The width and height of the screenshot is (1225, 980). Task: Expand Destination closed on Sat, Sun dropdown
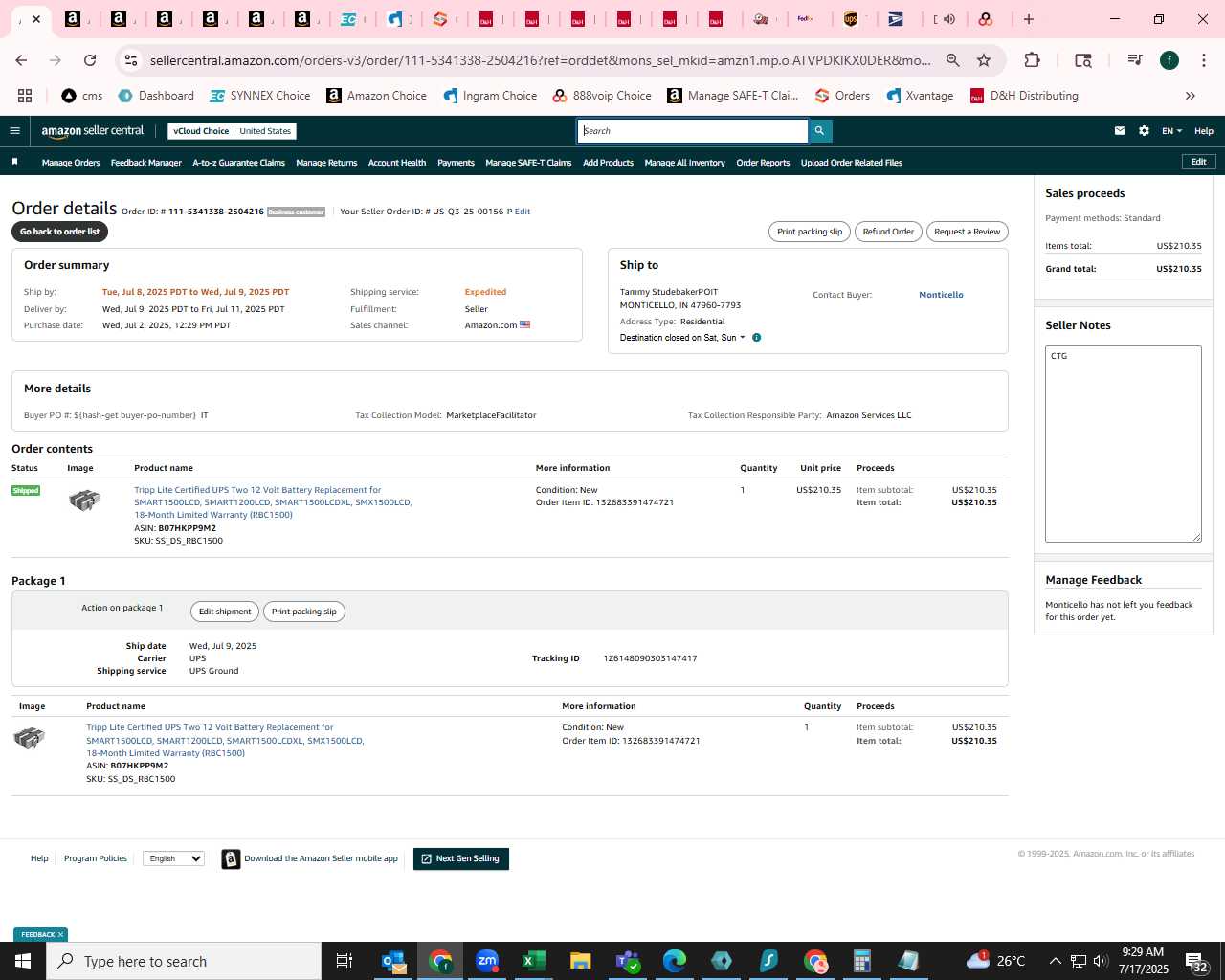tap(682, 338)
